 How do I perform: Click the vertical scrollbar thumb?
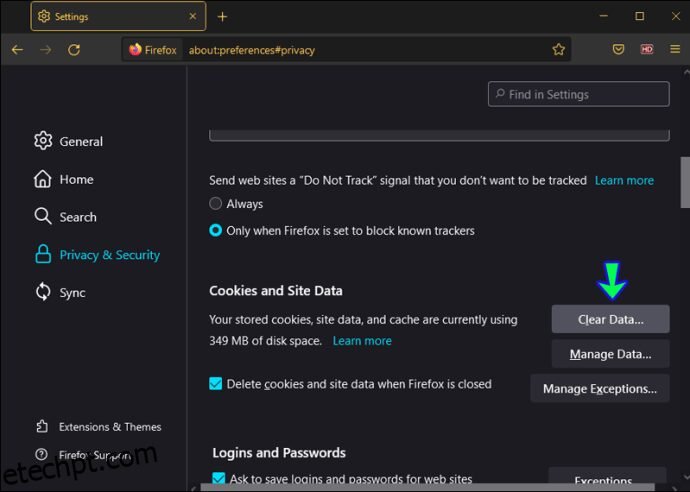click(685, 182)
